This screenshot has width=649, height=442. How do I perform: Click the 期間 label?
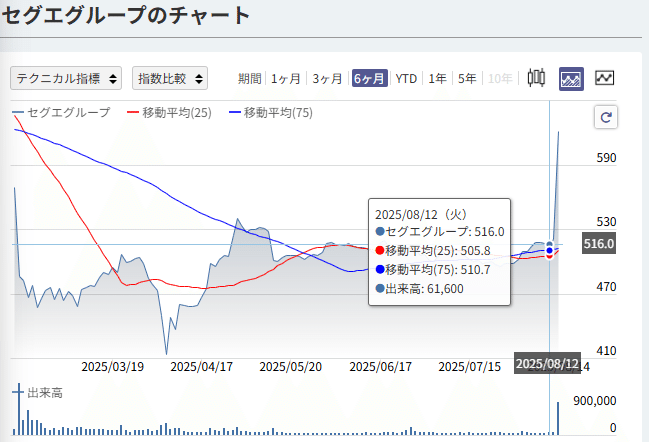(x=250, y=79)
